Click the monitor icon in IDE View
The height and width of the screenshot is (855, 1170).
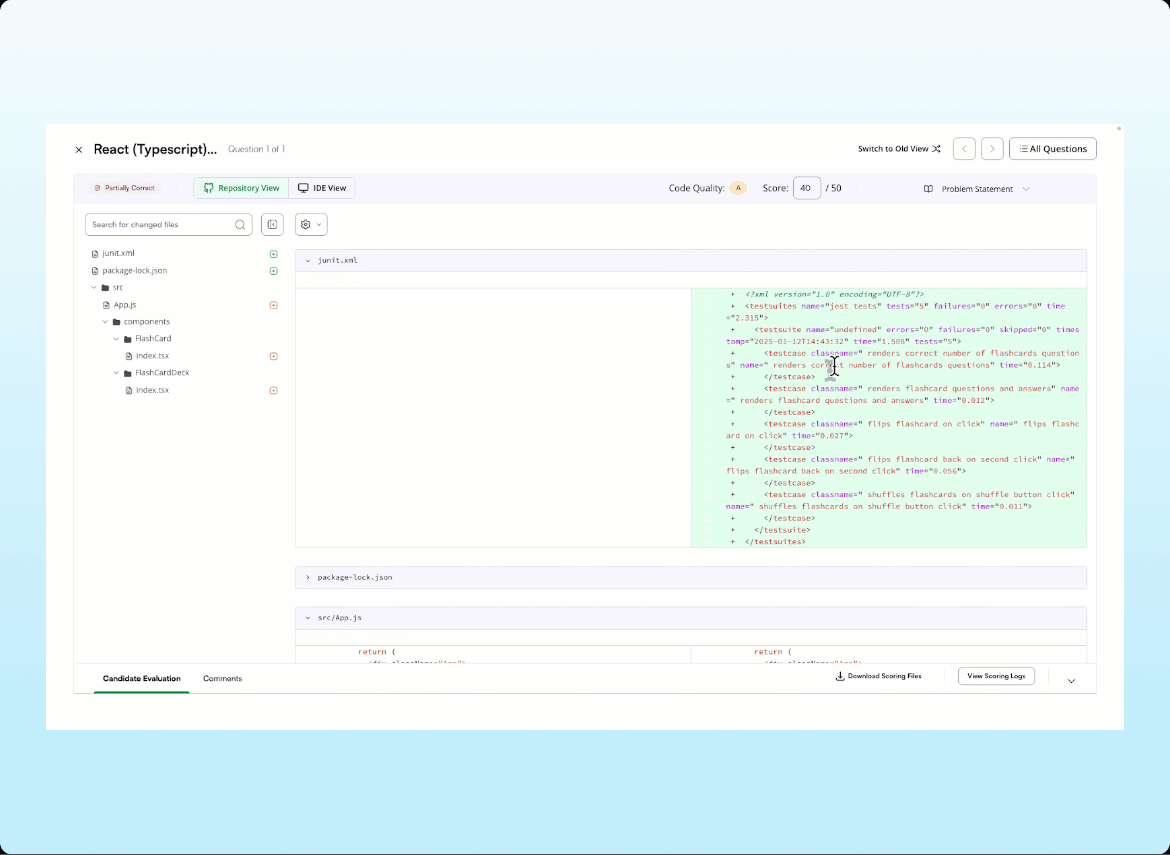(303, 188)
